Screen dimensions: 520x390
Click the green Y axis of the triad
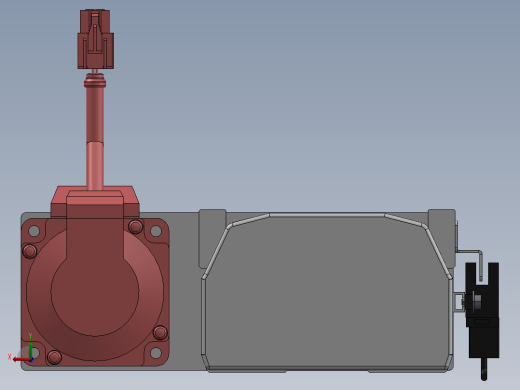coord(31,350)
